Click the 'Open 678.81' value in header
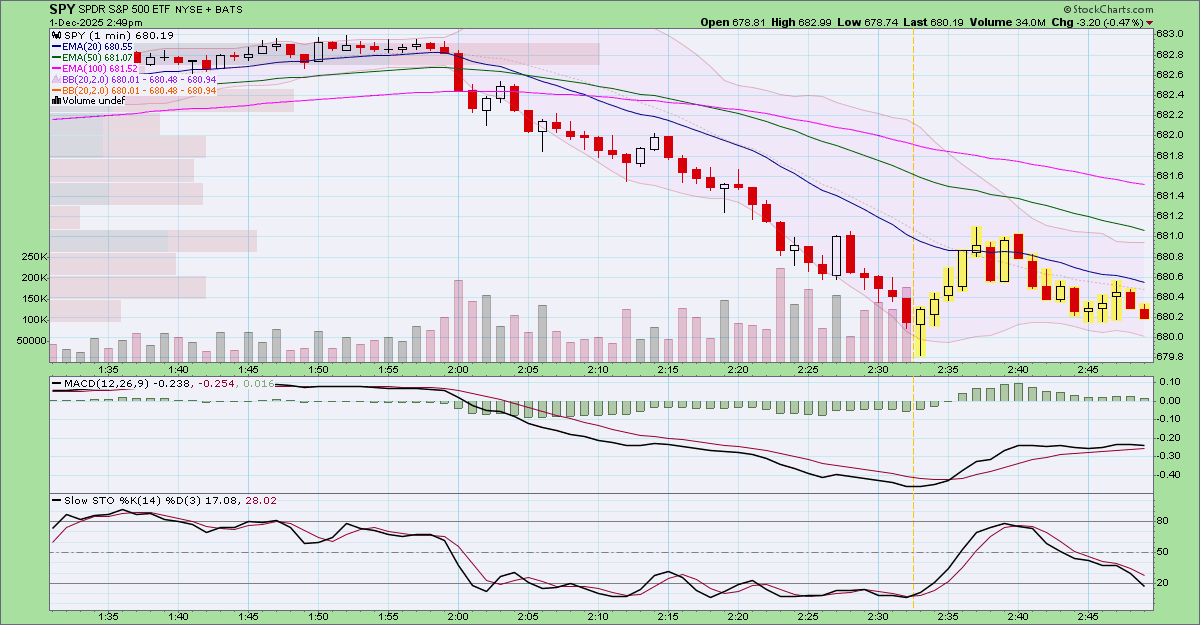This screenshot has width=1200, height=625. point(734,22)
